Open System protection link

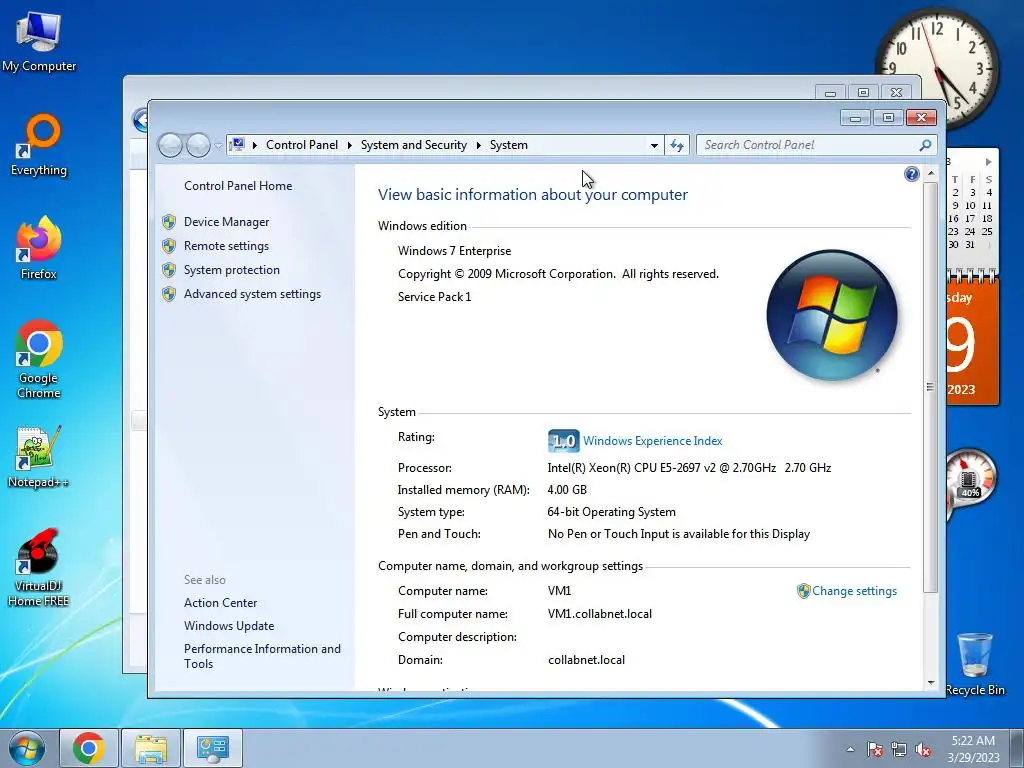coord(232,270)
